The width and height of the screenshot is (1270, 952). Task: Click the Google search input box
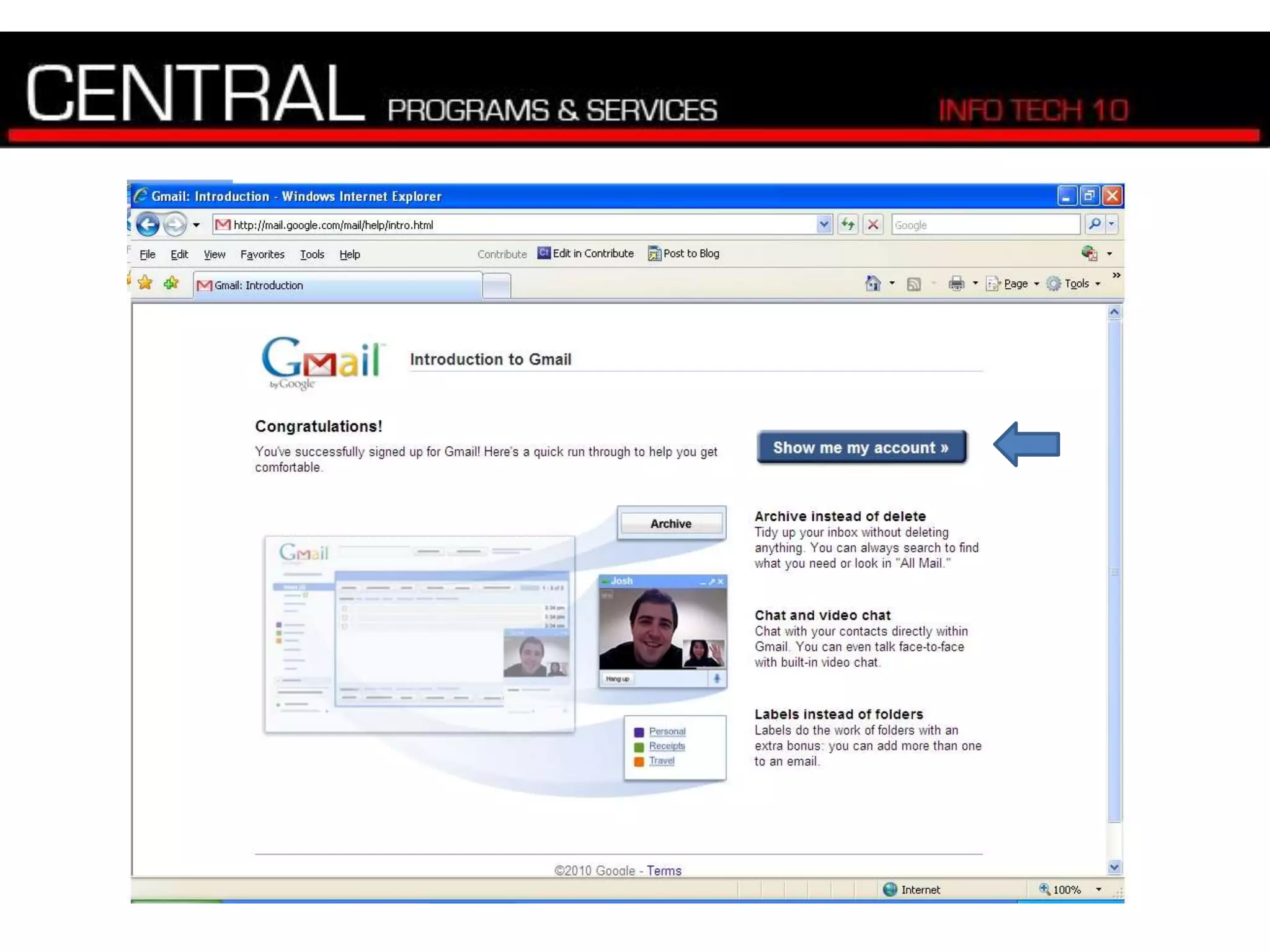(x=985, y=224)
